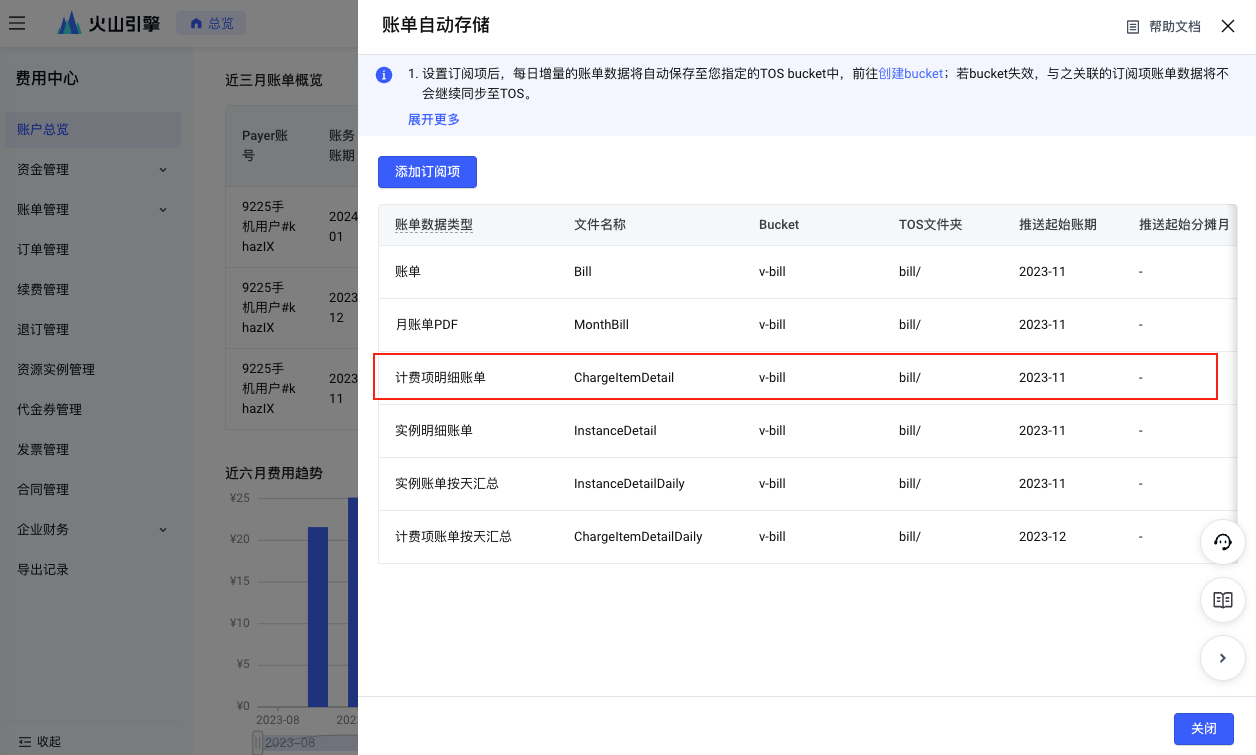Expand the 资金管理 sidebar menu

pos(163,170)
